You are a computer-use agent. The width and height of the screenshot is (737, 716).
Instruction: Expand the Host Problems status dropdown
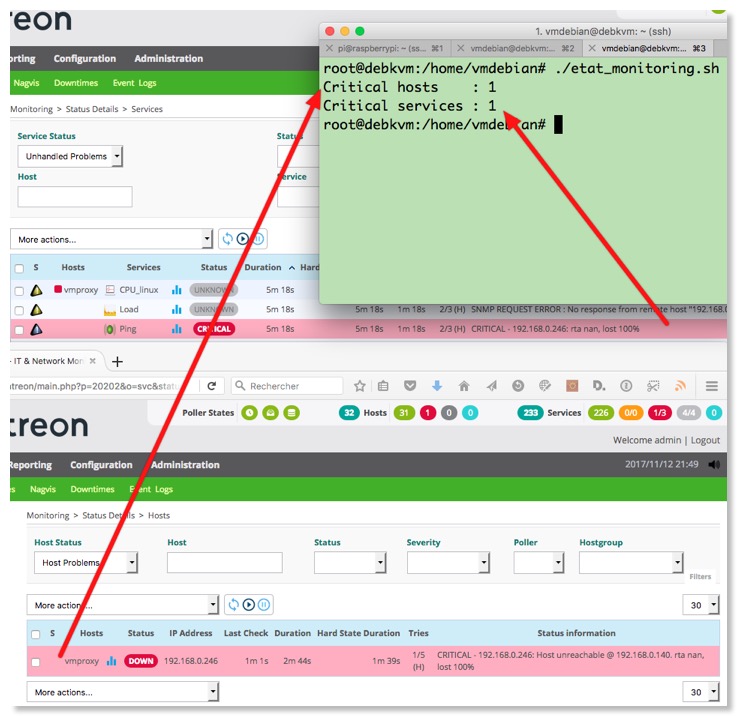point(86,563)
